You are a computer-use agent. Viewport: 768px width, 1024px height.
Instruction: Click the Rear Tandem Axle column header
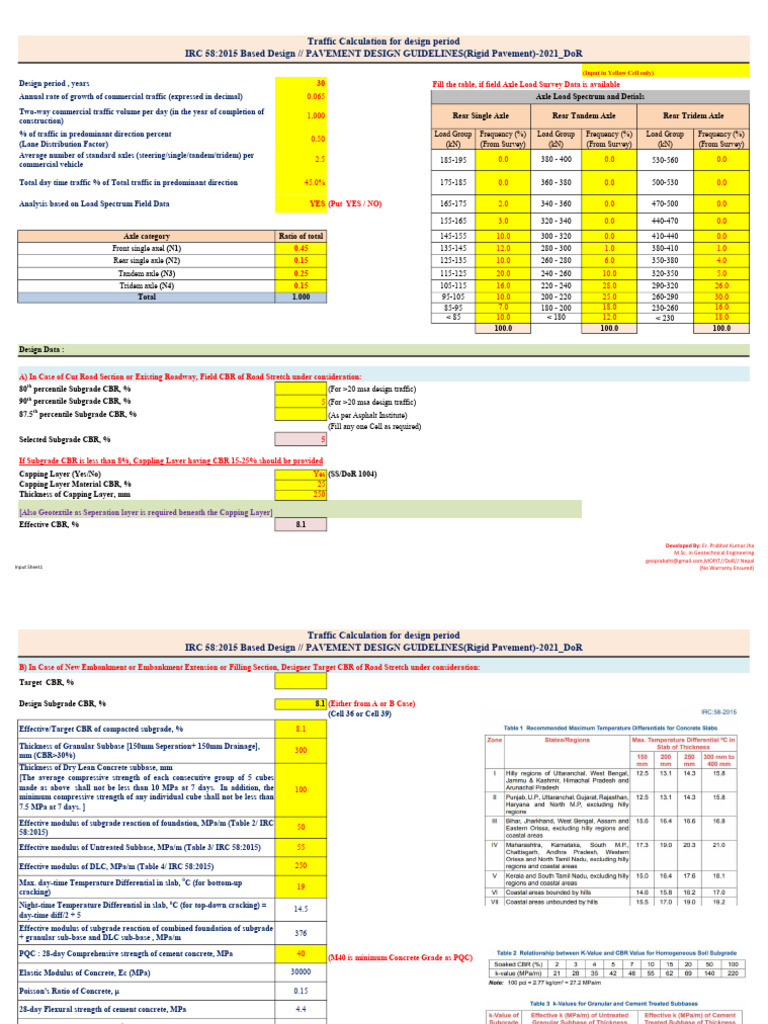pyautogui.click(x=584, y=115)
